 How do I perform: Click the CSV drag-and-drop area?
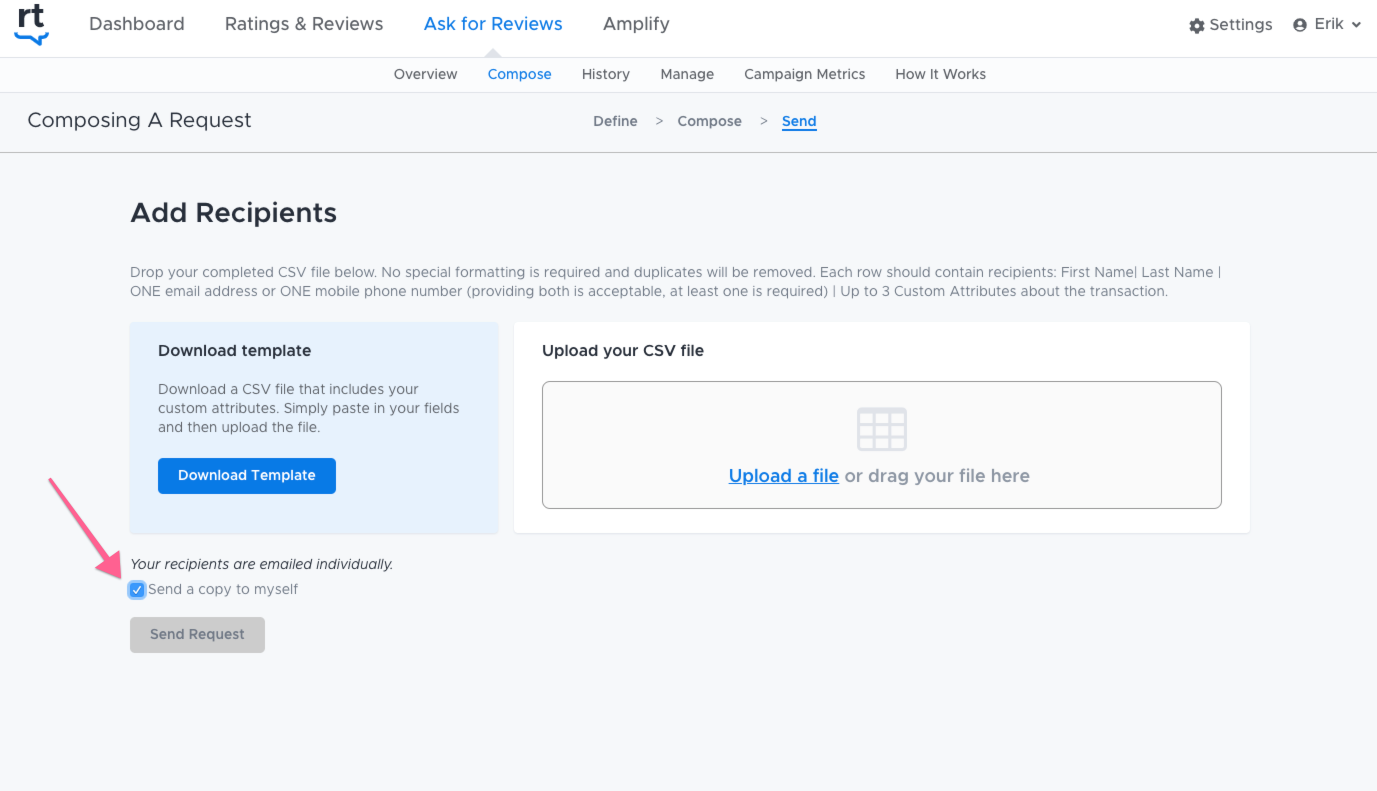(882, 445)
